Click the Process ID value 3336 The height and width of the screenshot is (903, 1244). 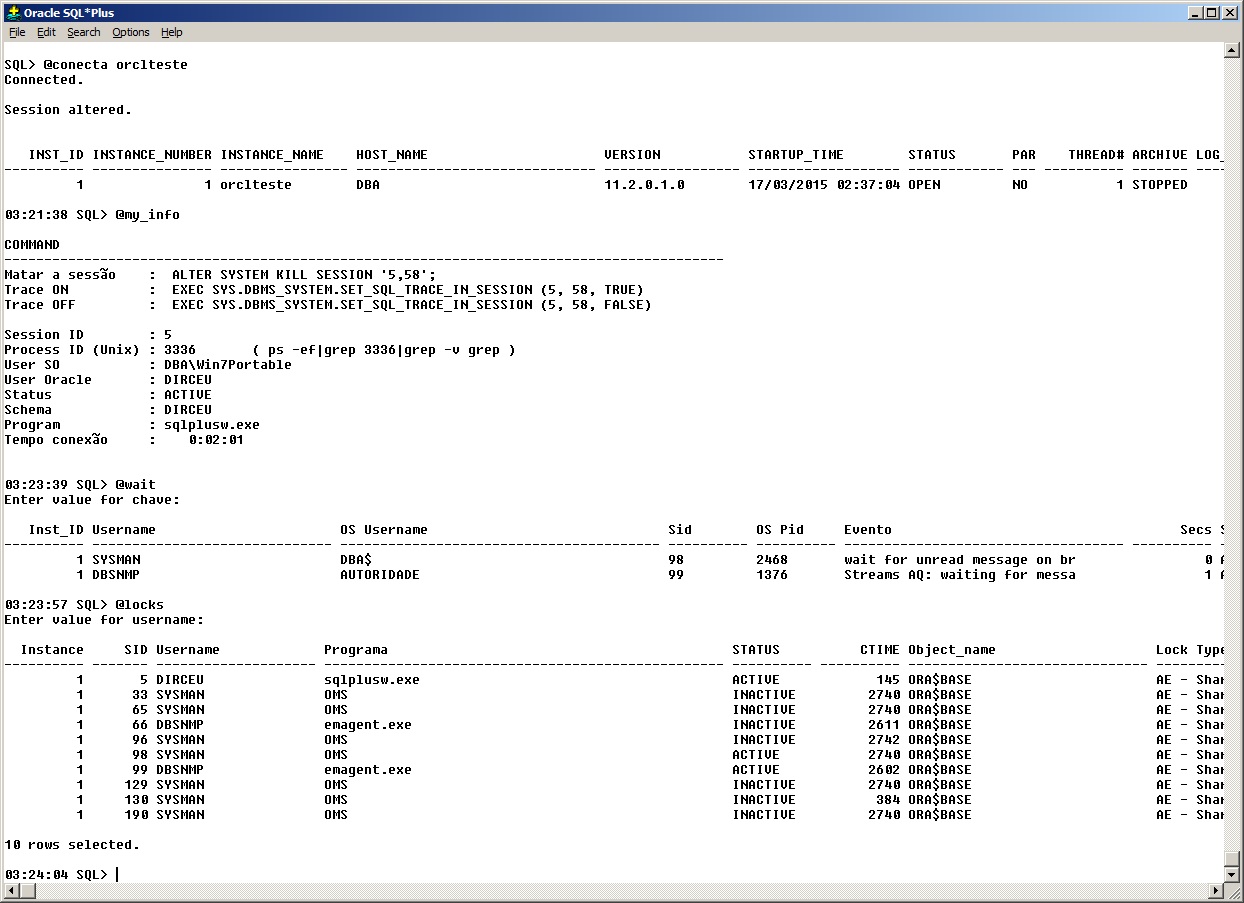(x=180, y=350)
